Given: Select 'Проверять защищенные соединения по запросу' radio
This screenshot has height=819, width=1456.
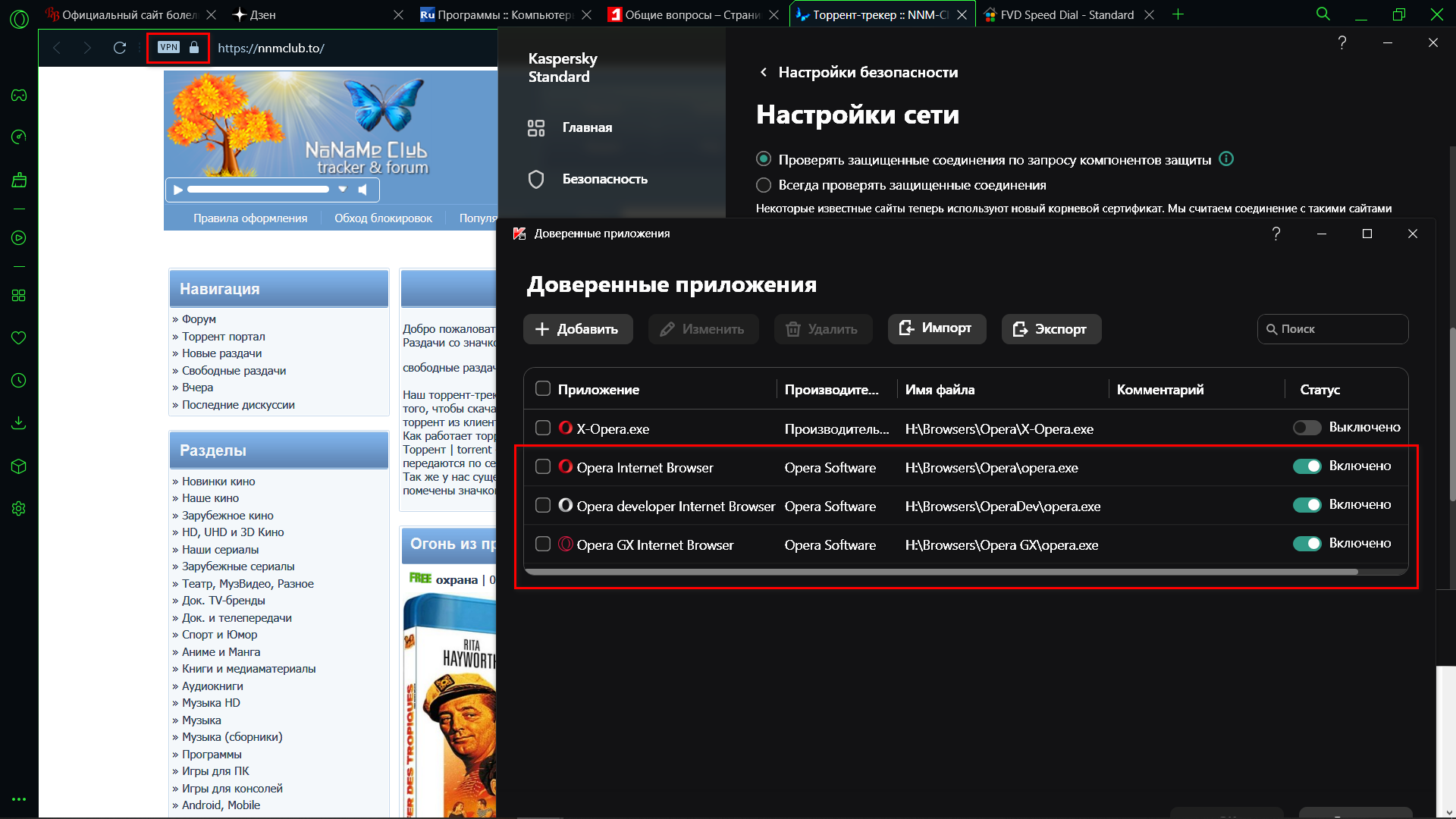Looking at the screenshot, I should [x=764, y=159].
